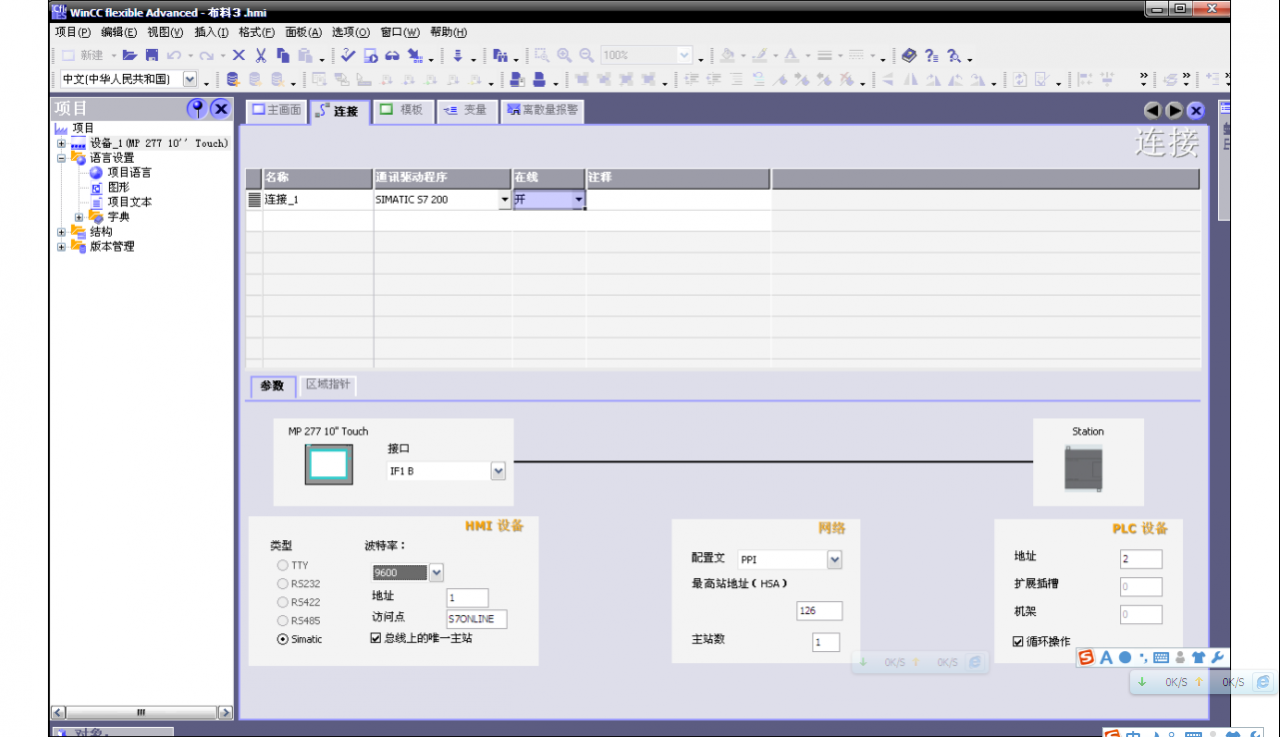Image resolution: width=1280 pixels, height=737 pixels.
Task: Open the 编辑(E) menu
Action: pos(118,32)
